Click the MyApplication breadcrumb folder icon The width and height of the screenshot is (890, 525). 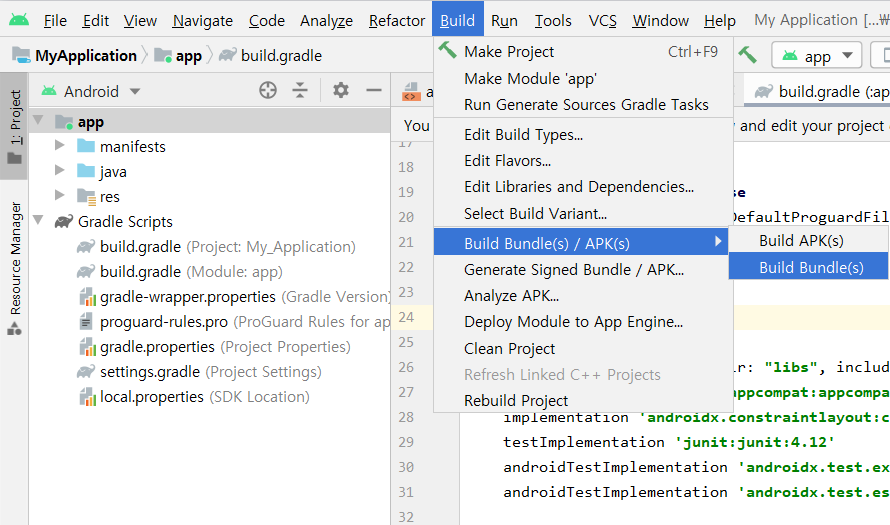[22, 55]
